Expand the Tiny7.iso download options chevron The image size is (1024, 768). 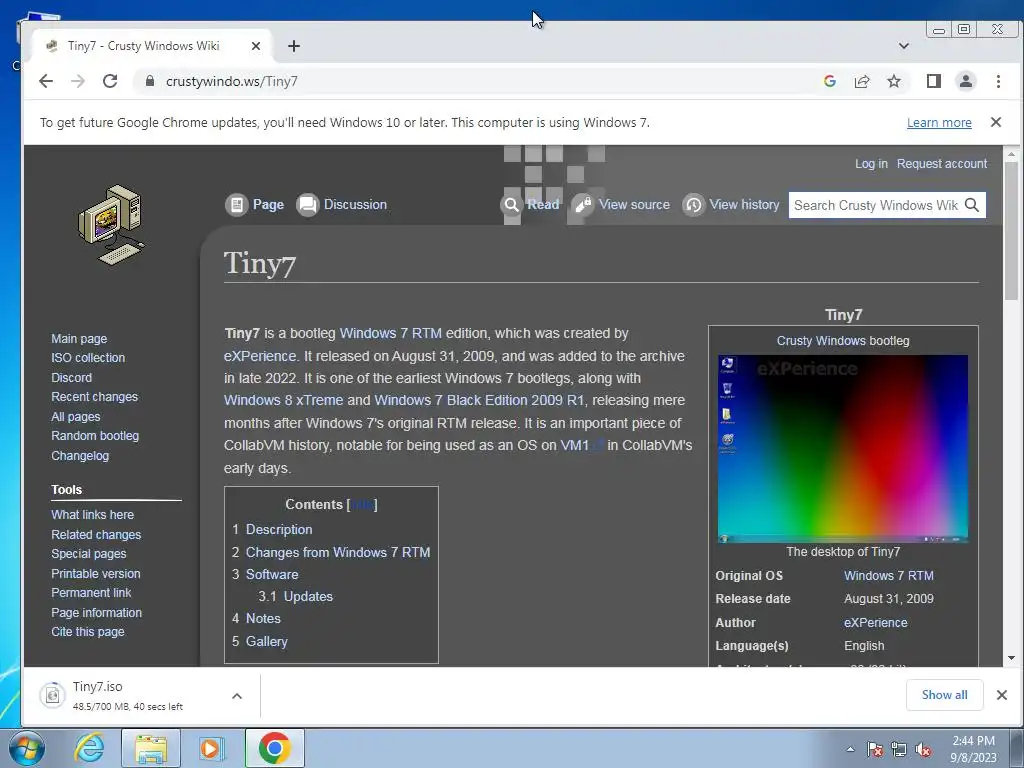pyautogui.click(x=237, y=696)
